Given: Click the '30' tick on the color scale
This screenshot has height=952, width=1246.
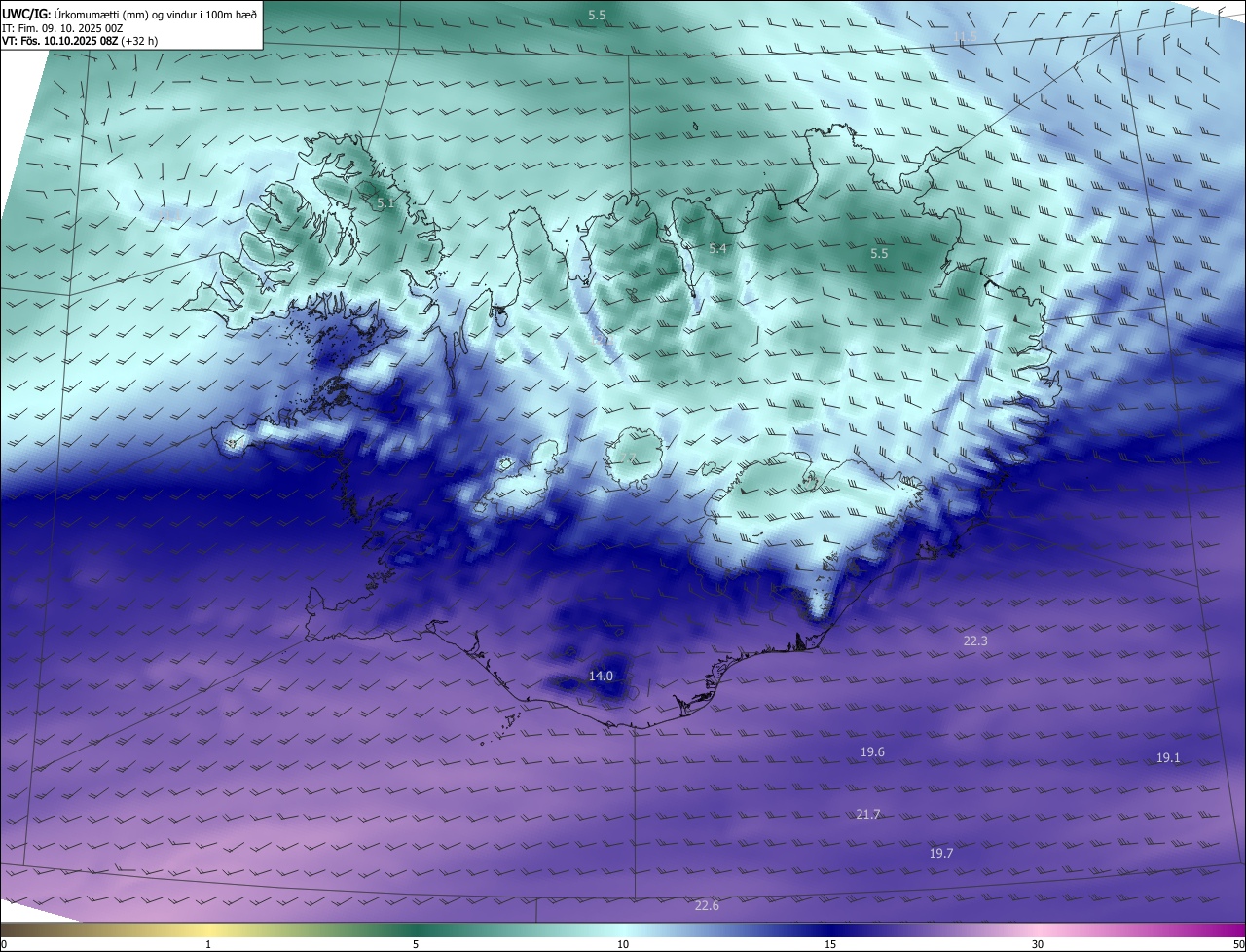Looking at the screenshot, I should click(1038, 944).
